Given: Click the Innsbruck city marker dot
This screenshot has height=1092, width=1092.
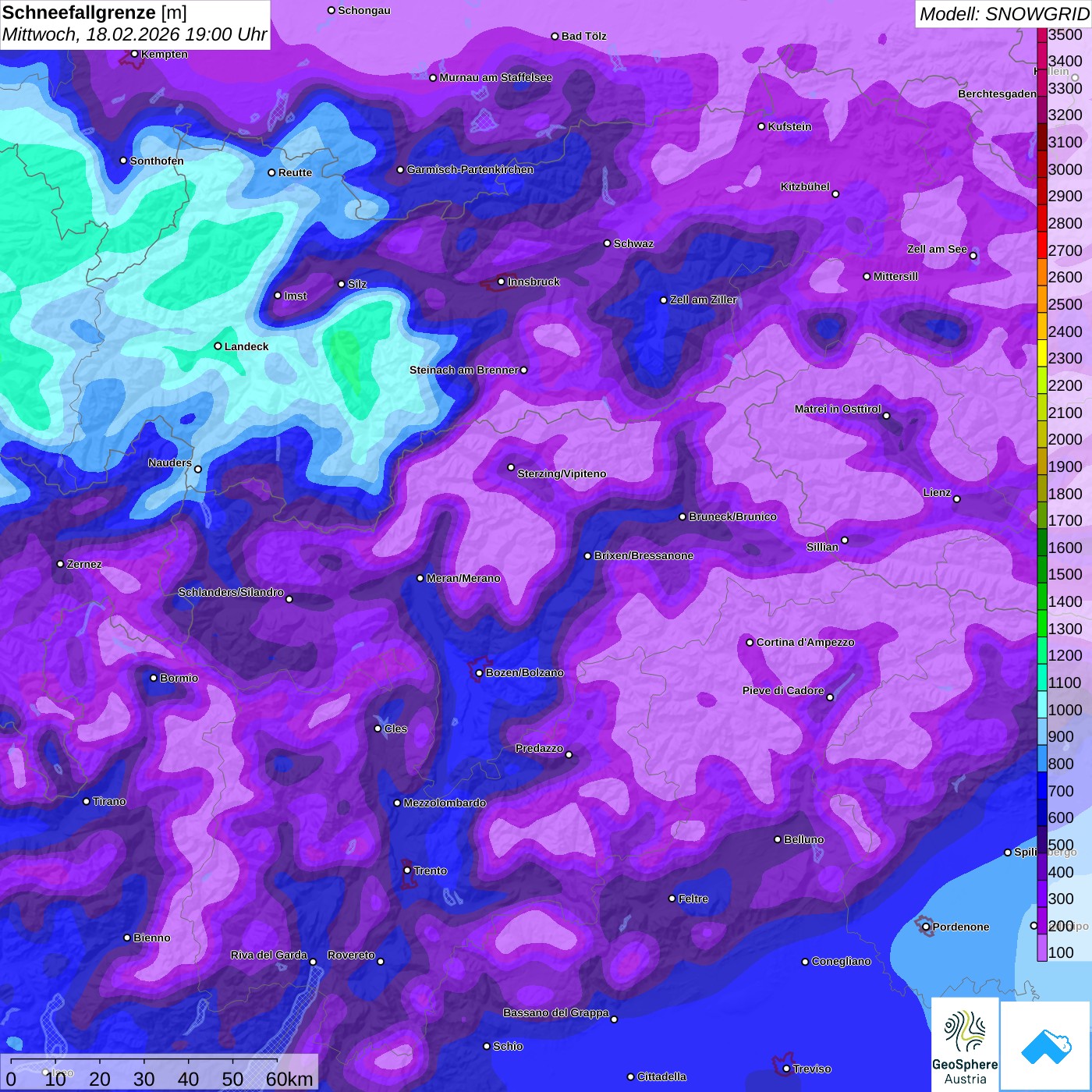Looking at the screenshot, I should [502, 282].
